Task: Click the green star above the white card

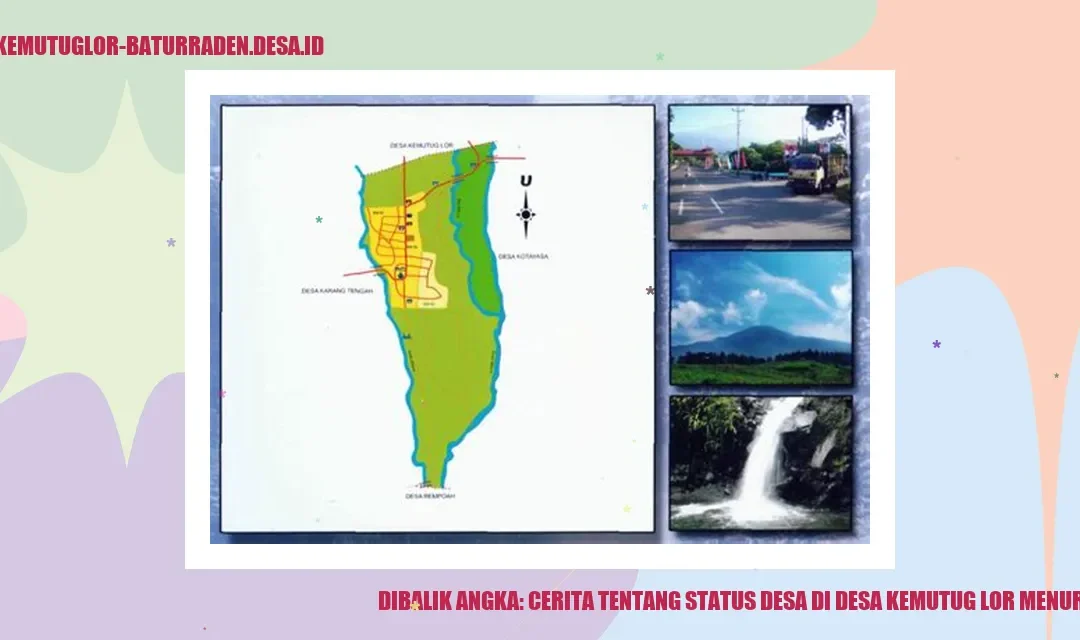Action: 660,57
